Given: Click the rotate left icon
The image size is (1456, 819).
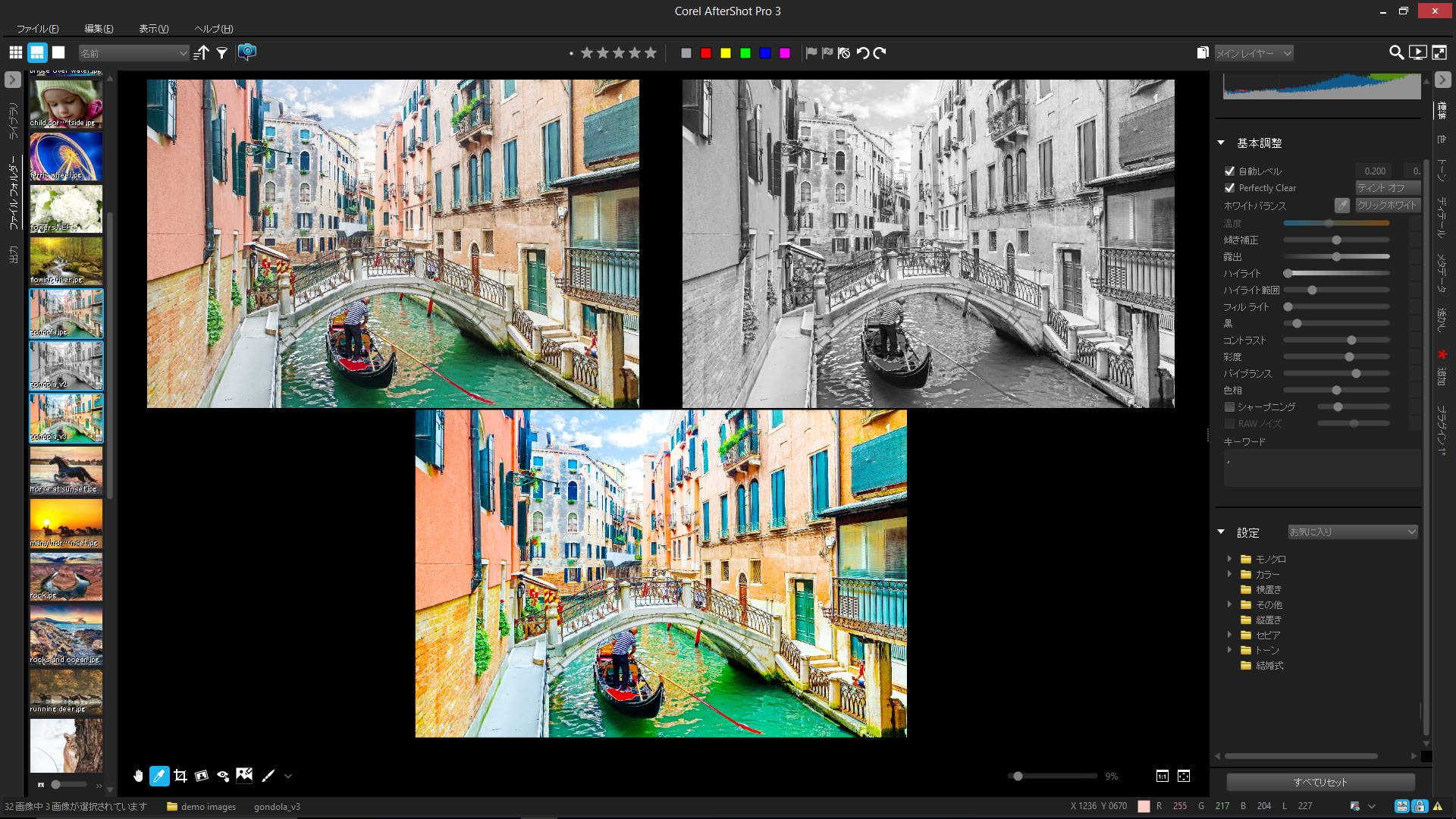Looking at the screenshot, I should coord(862,53).
